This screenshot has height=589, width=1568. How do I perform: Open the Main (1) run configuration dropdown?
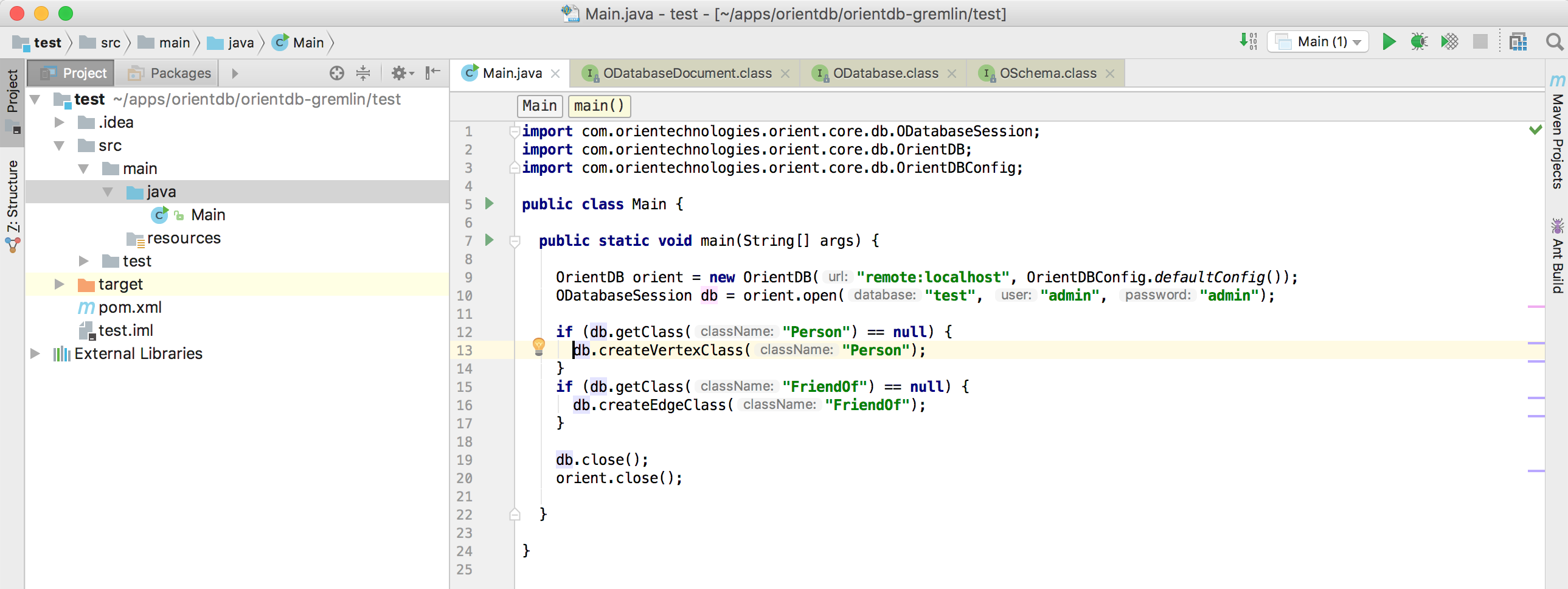(x=1318, y=41)
